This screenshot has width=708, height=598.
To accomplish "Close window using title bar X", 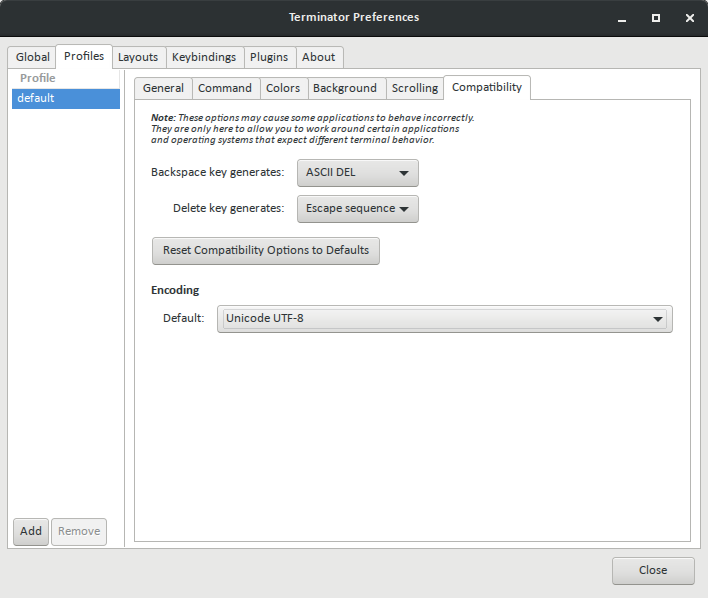I will coord(689,18).
